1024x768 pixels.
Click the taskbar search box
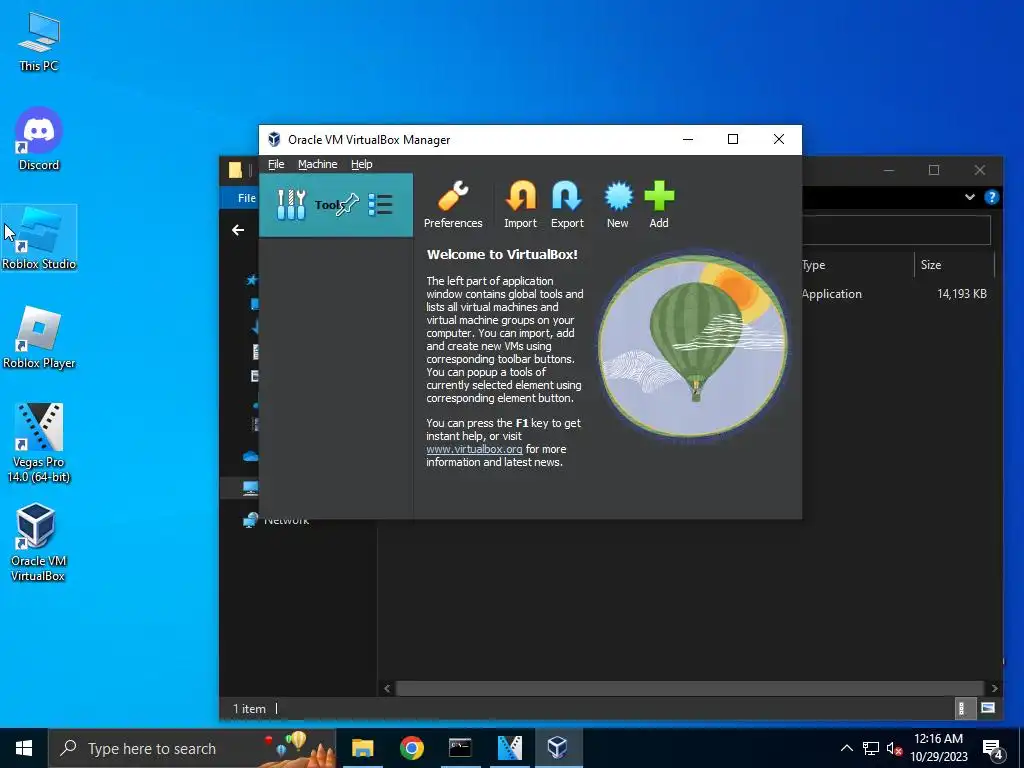192,748
